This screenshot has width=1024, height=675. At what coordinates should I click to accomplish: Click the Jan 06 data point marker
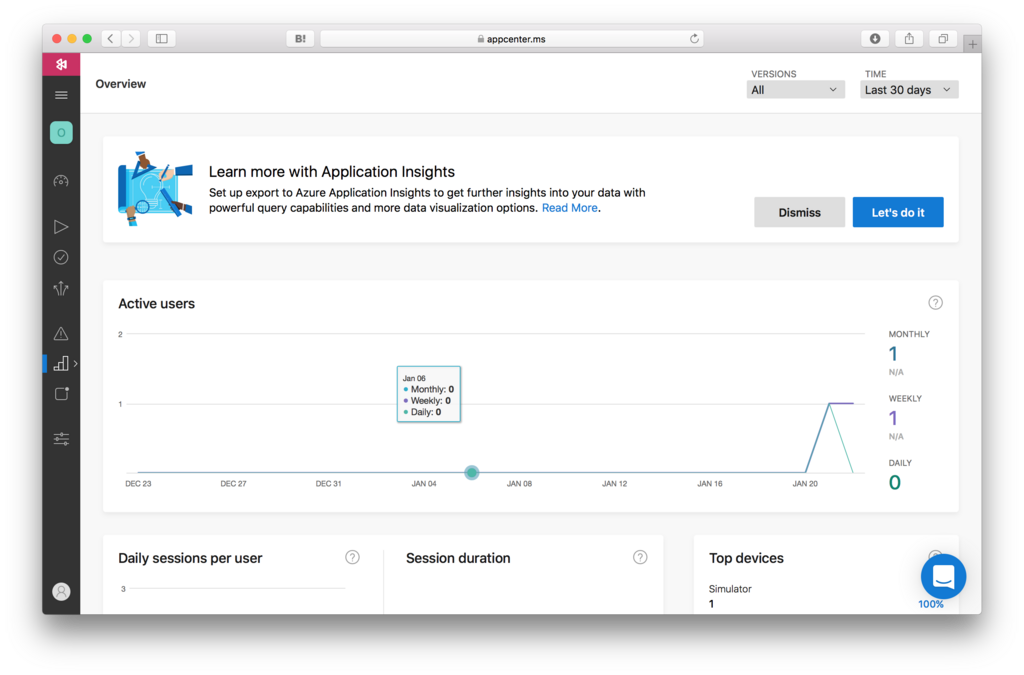(472, 472)
